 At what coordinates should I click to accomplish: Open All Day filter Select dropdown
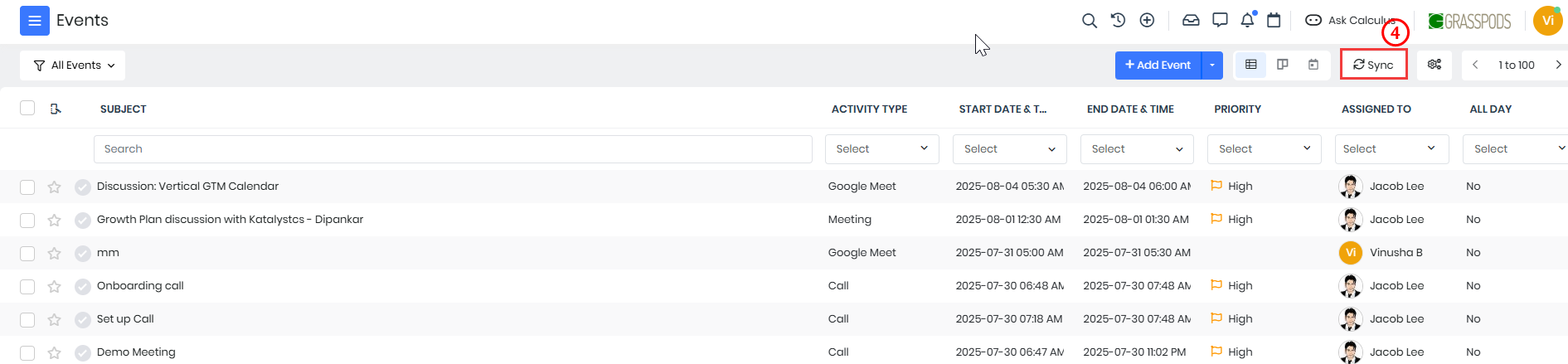(1515, 149)
